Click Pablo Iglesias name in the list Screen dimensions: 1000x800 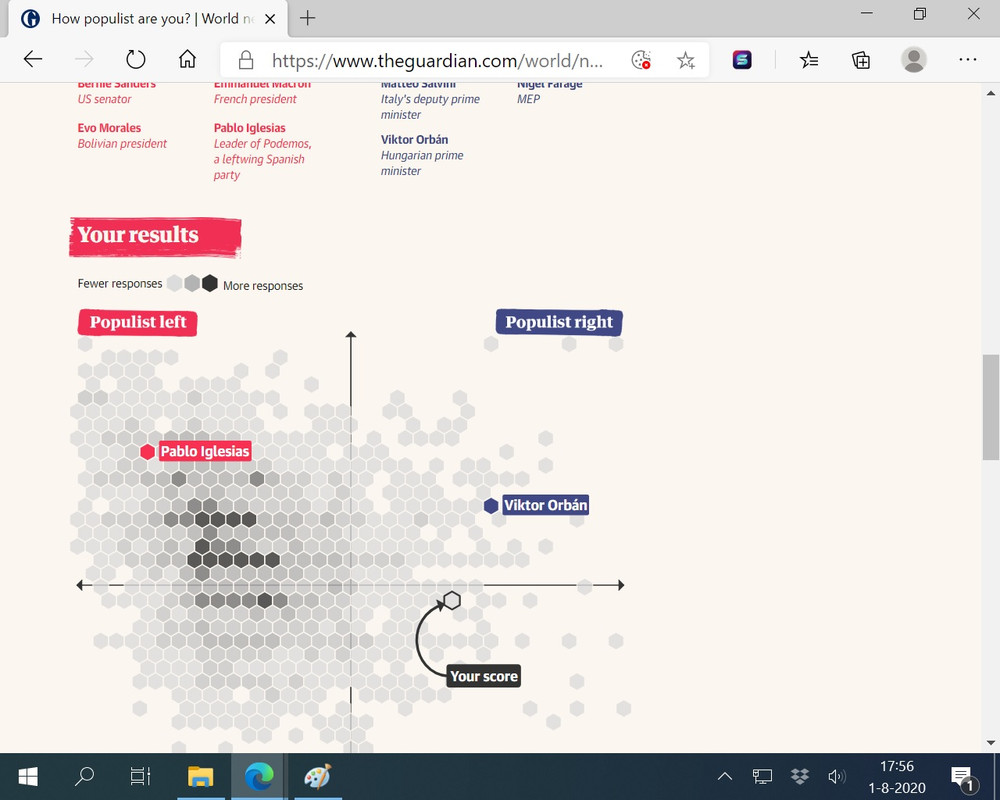click(x=249, y=128)
